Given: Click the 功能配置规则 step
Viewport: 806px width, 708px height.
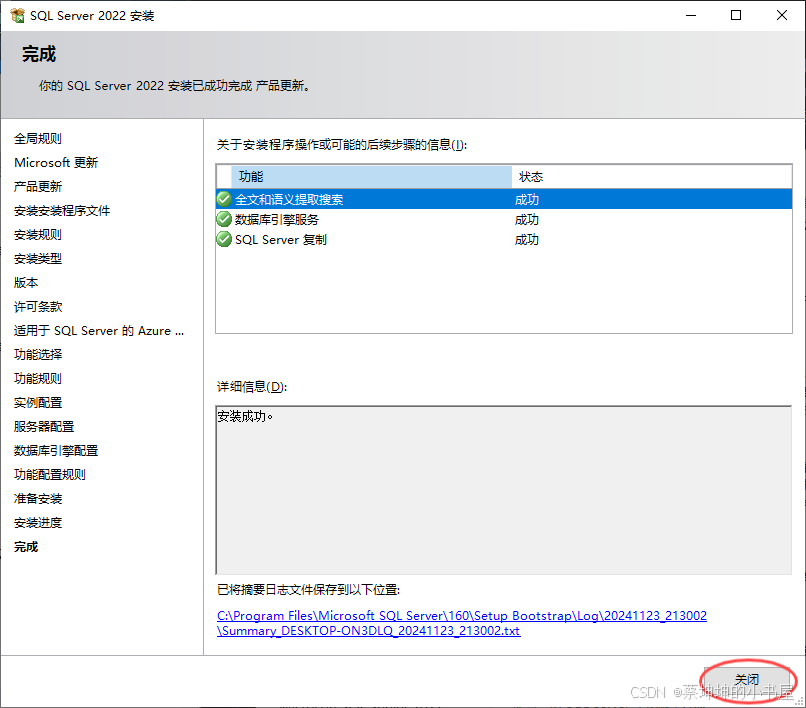Looking at the screenshot, I should 49,475.
